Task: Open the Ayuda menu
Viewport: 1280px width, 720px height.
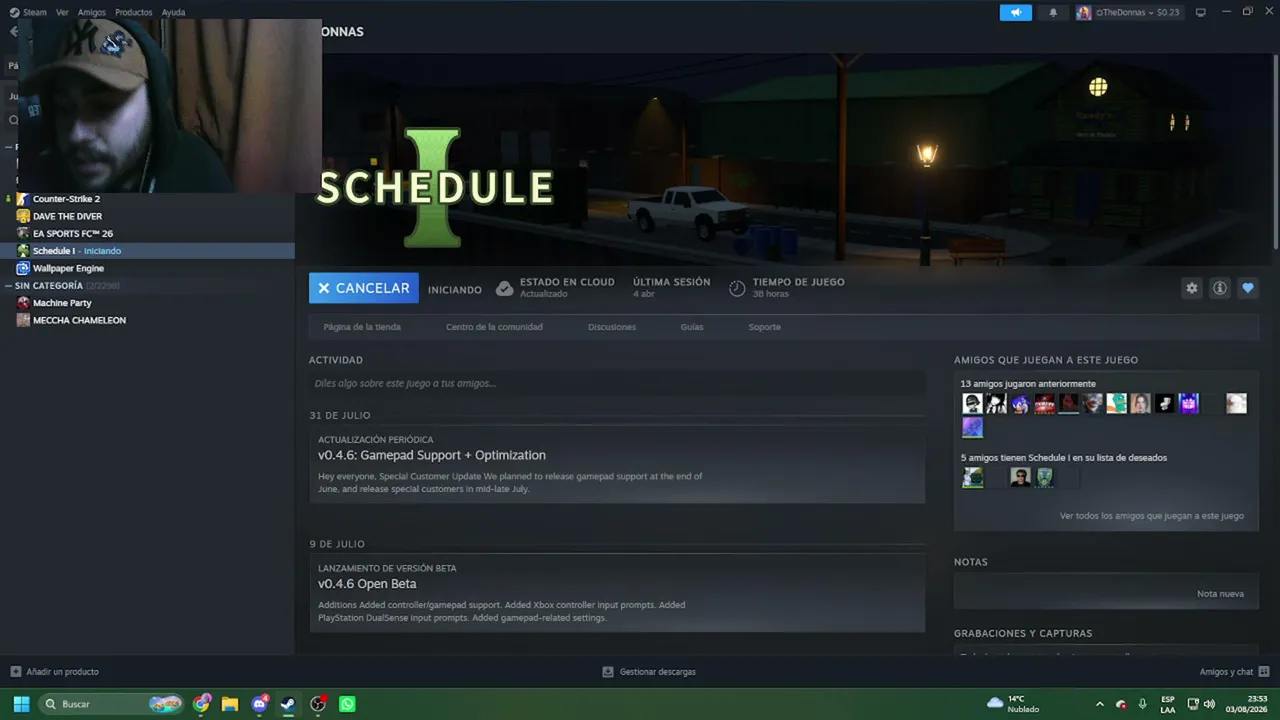Action: coord(173,12)
